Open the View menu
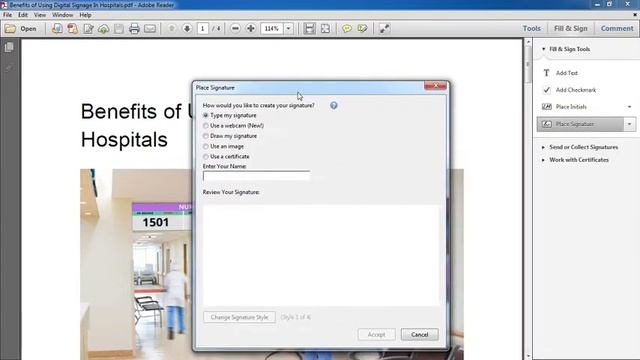This screenshot has width=640, height=360. [x=40, y=15]
